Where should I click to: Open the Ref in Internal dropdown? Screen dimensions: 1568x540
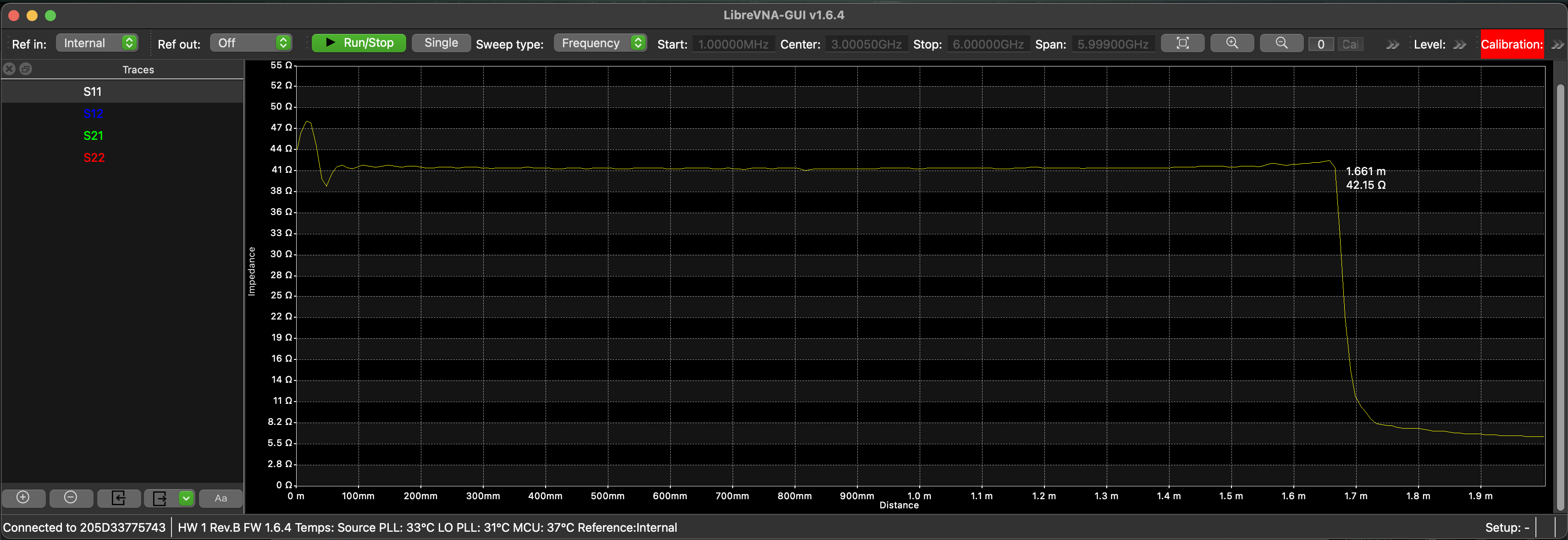[97, 43]
